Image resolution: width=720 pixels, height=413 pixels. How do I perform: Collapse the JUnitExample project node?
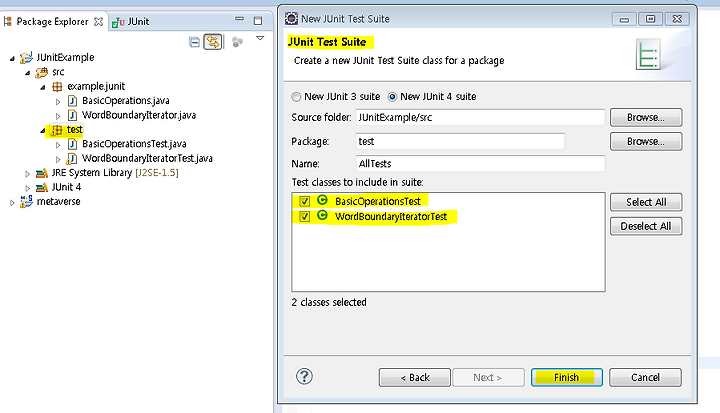(x=12, y=58)
